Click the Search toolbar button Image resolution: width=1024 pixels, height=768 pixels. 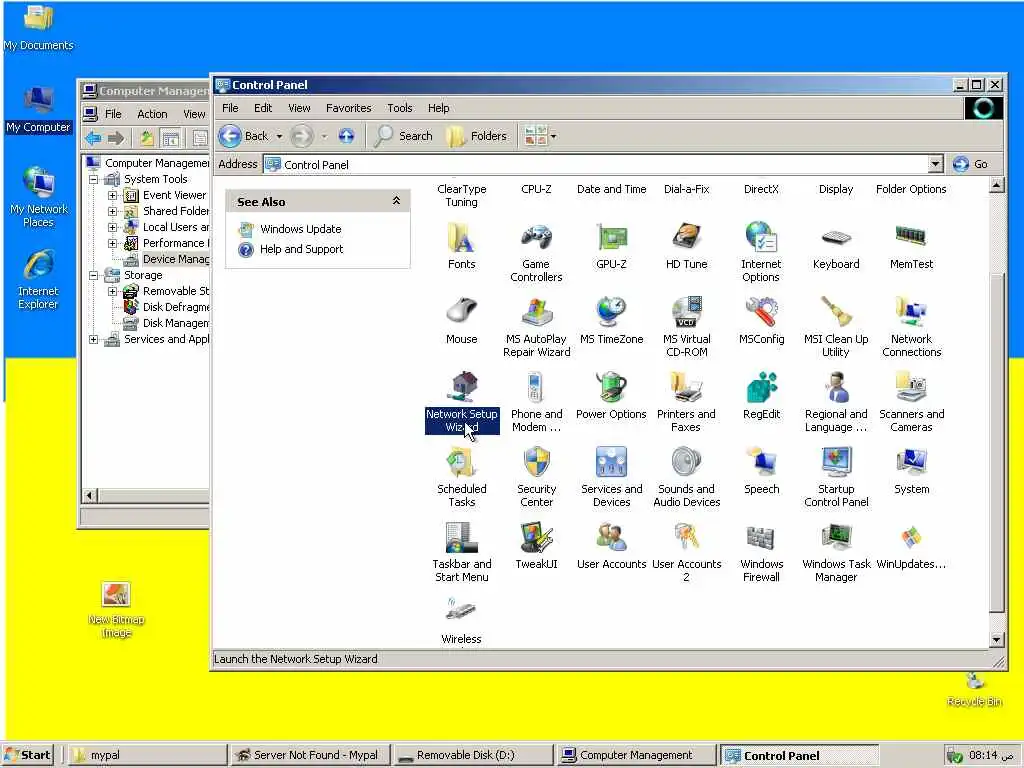pyautogui.click(x=404, y=136)
